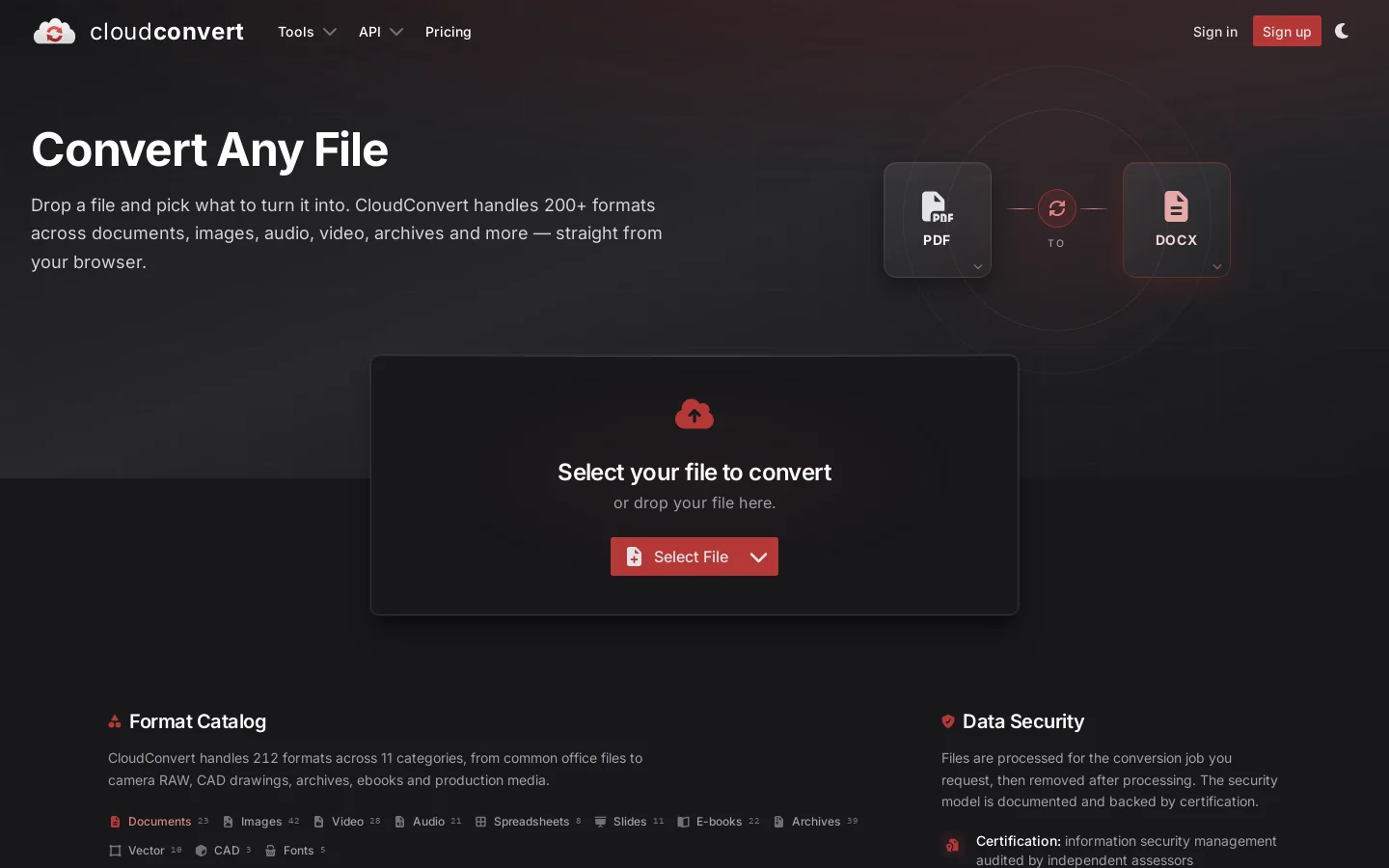Click the swap formats circular arrows icon
Image resolution: width=1389 pixels, height=868 pixels.
pos(1057,208)
